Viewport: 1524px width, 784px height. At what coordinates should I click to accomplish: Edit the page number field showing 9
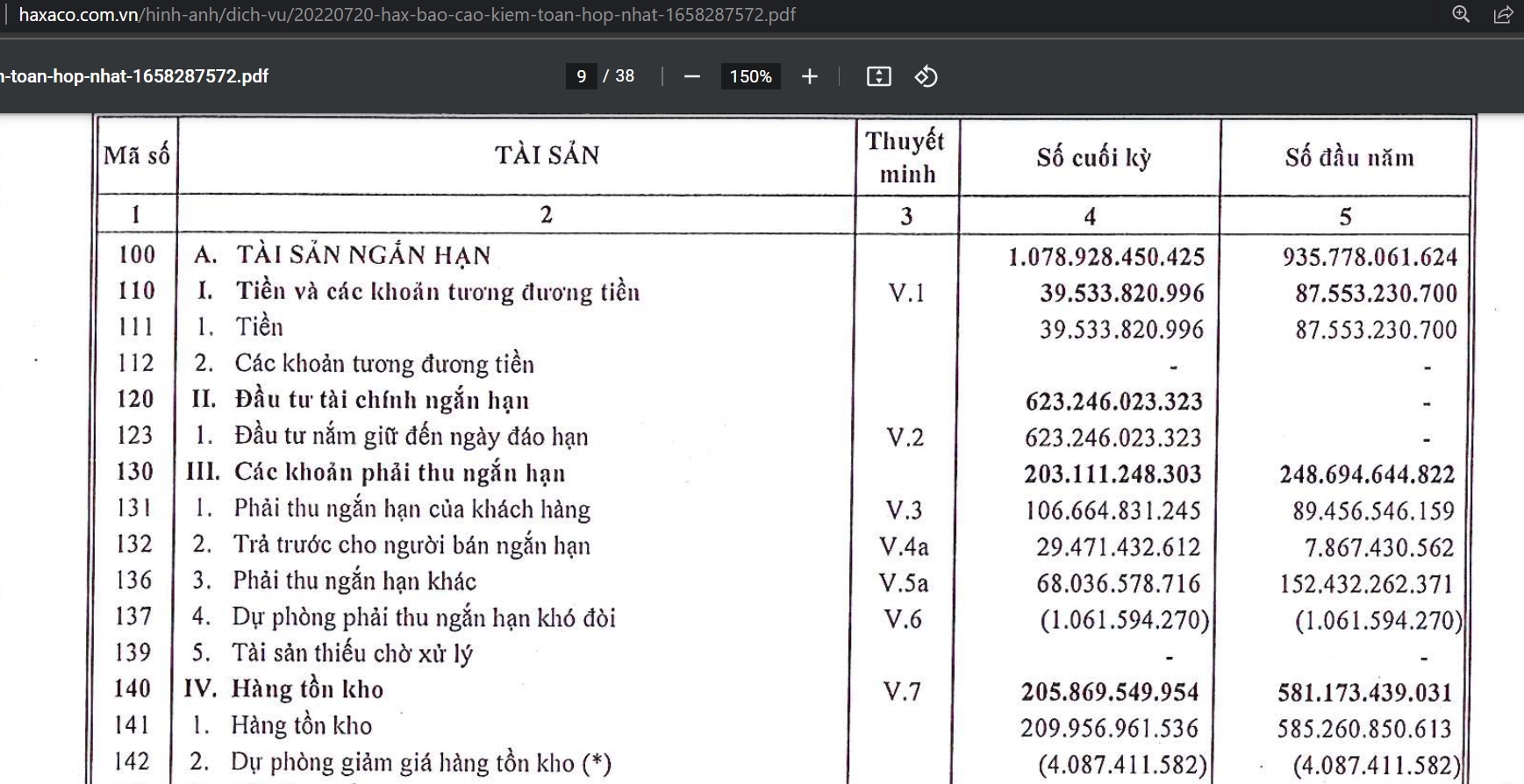tap(581, 76)
